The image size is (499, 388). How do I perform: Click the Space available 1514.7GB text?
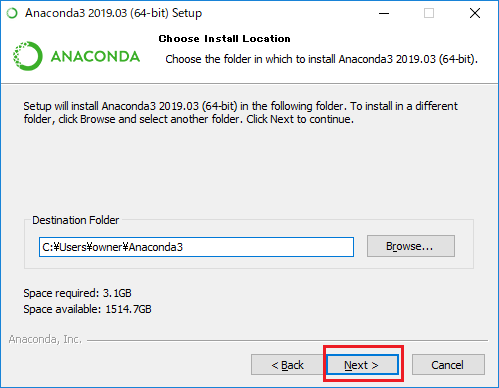(87, 309)
